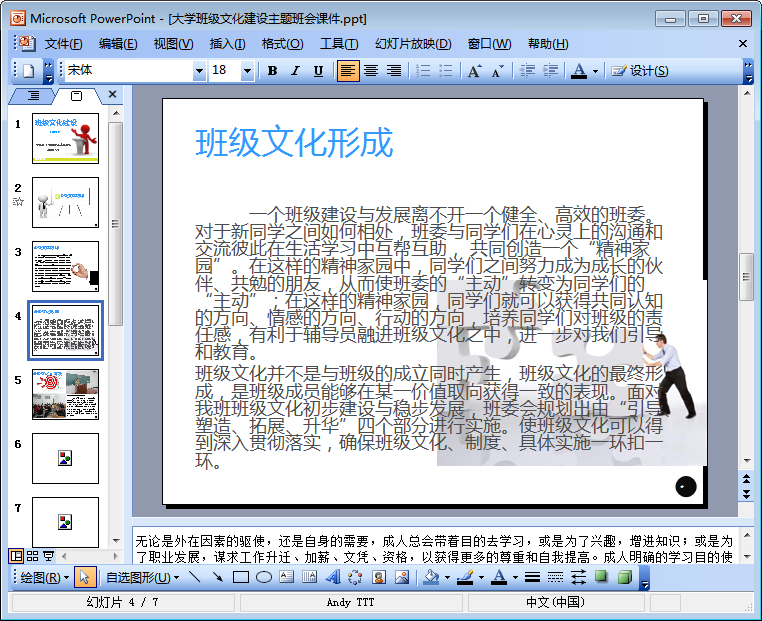The image size is (762, 621).
Task: Apply Line Color brush
Action: [465, 577]
